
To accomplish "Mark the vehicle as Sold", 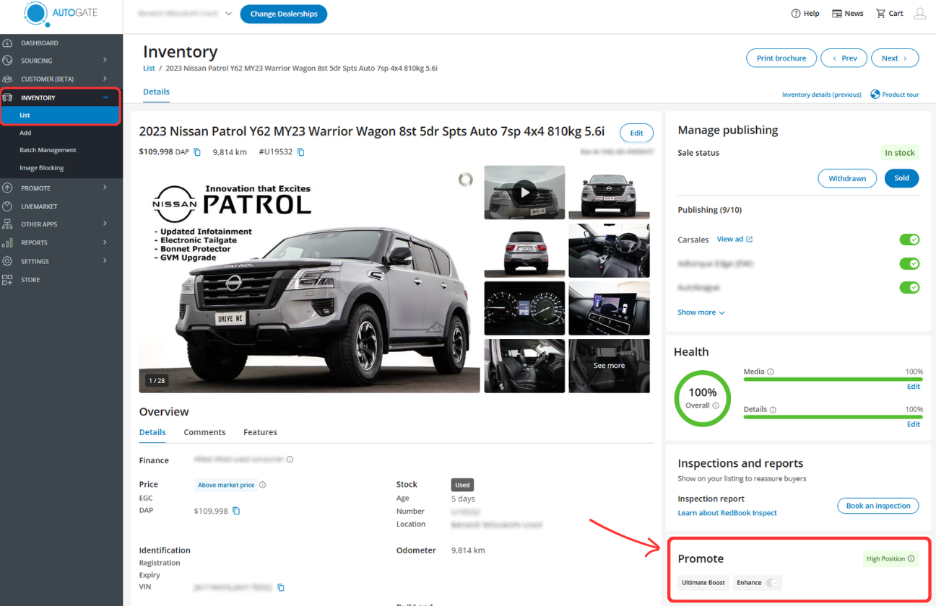I will point(901,178).
